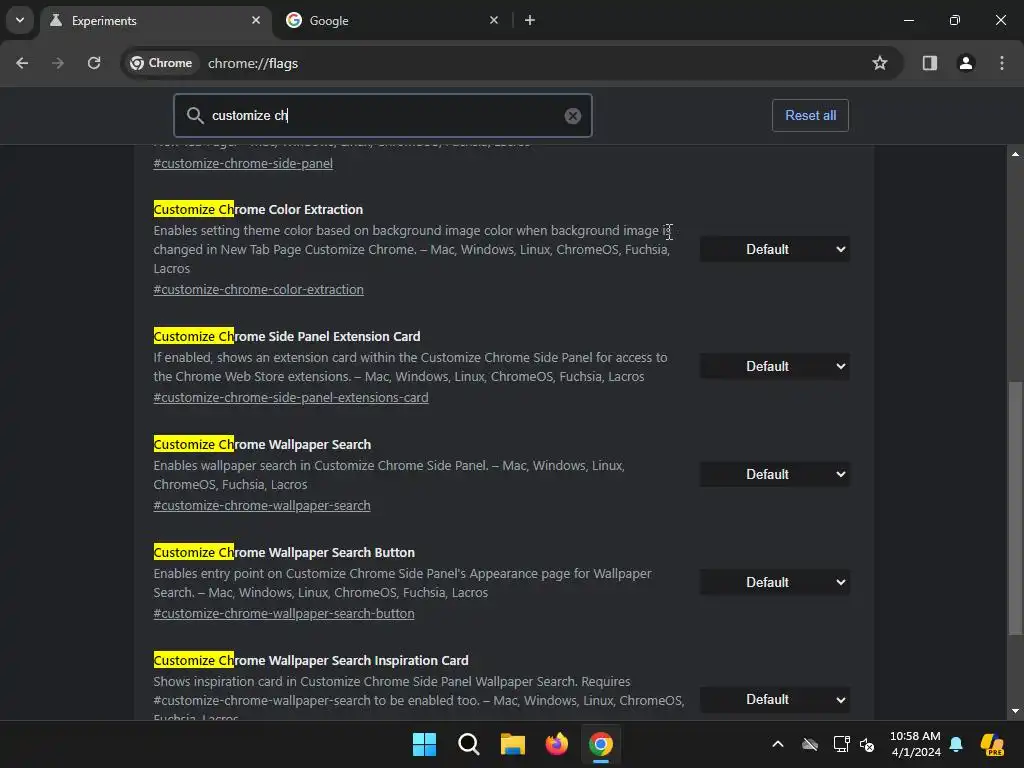
Task: Click Customize Chrome Wallpaper Search Button heading
Action: [284, 552]
